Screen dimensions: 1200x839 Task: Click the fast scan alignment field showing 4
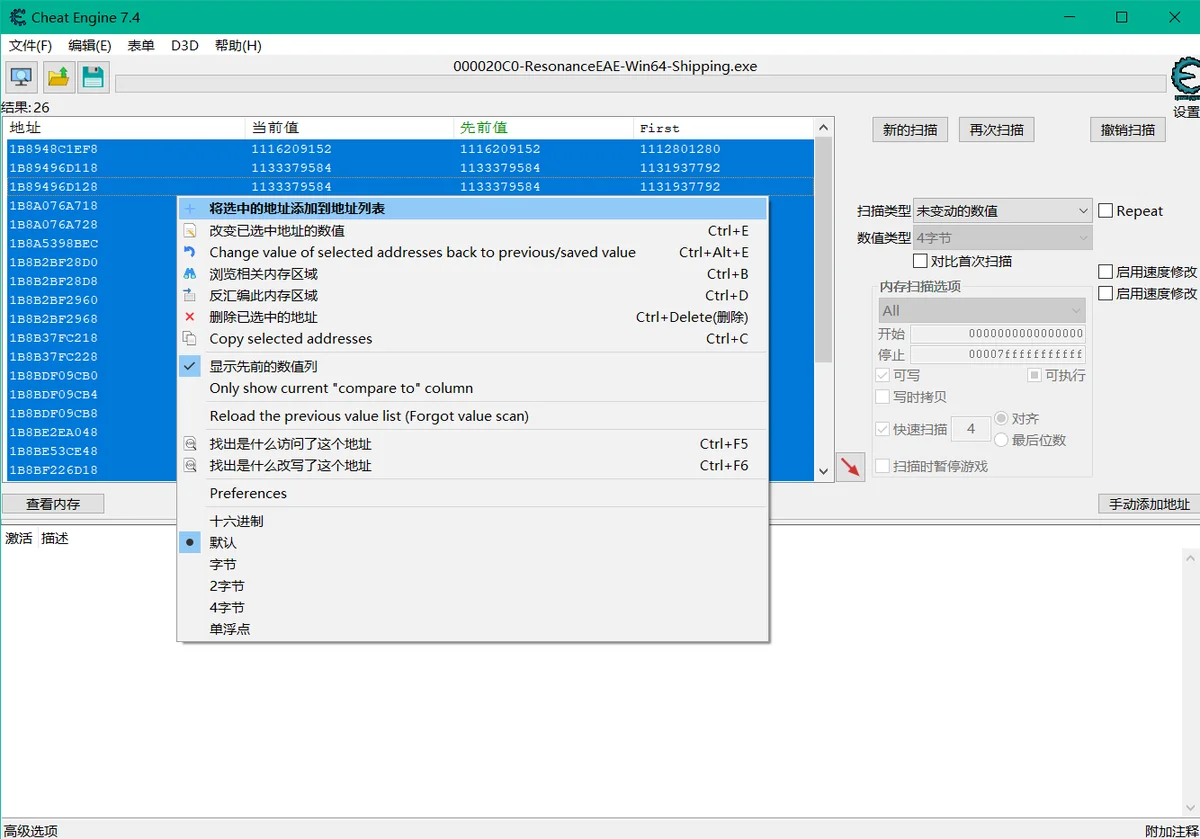tap(970, 429)
